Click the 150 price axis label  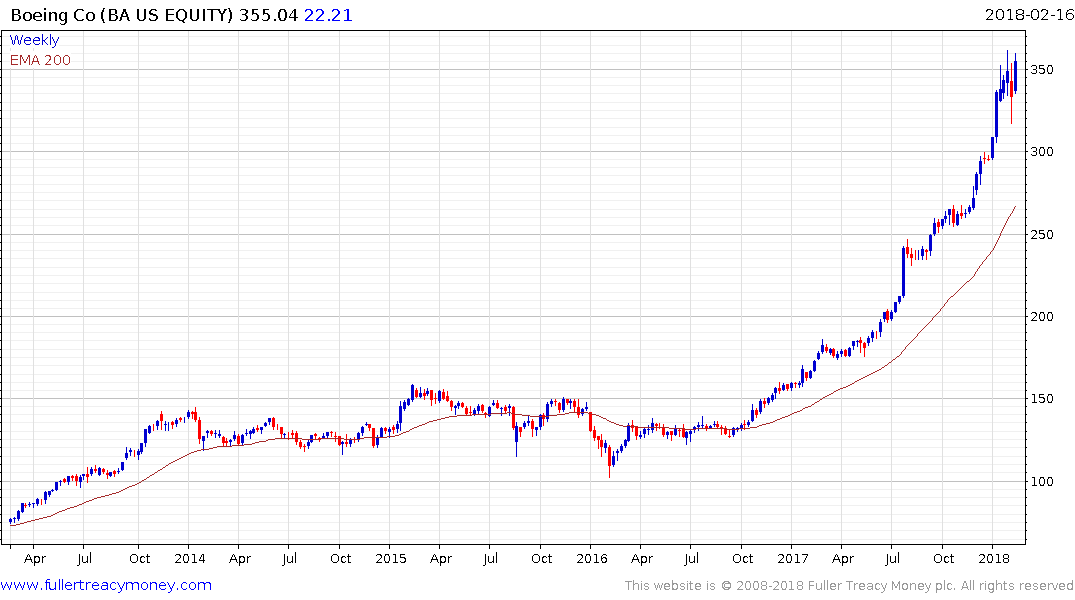pos(1042,398)
